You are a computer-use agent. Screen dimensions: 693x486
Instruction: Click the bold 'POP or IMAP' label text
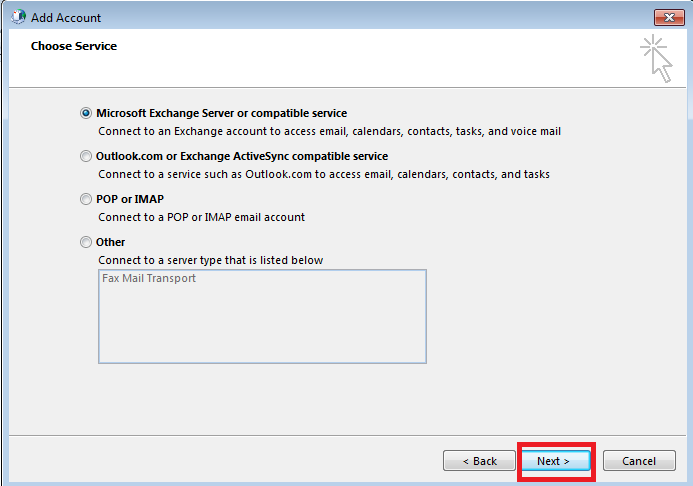pos(130,199)
